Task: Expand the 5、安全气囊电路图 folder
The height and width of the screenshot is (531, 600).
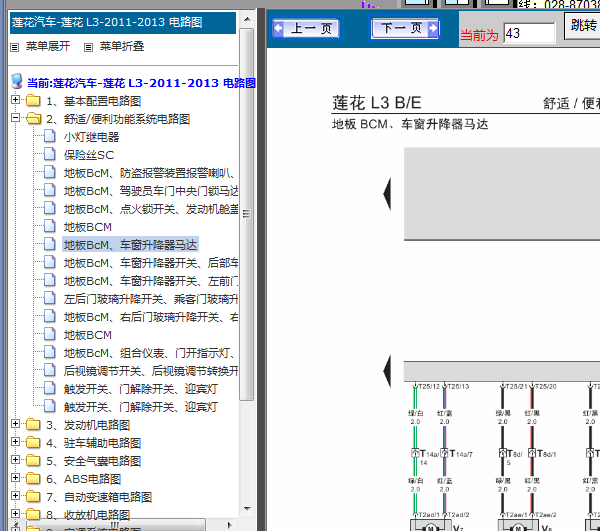Action: (15, 459)
